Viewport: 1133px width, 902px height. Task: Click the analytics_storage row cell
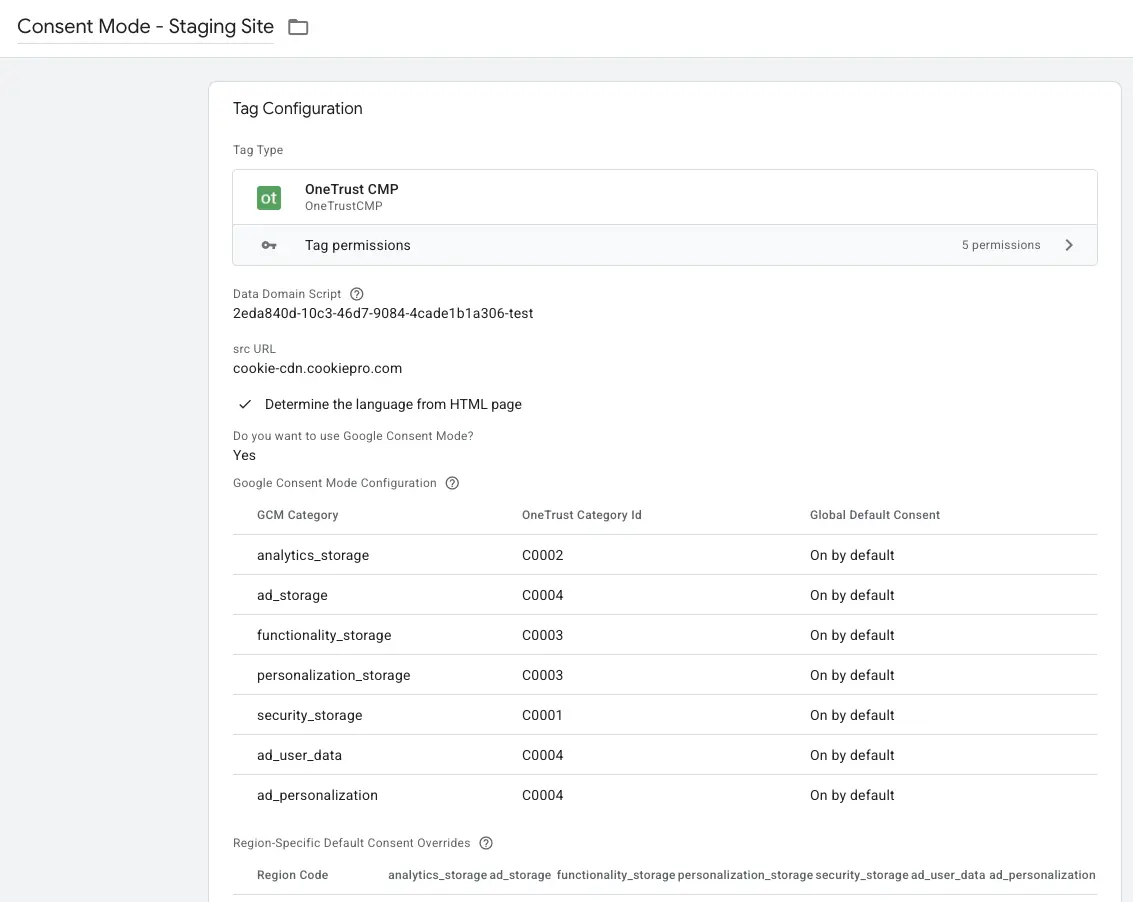[313, 556]
